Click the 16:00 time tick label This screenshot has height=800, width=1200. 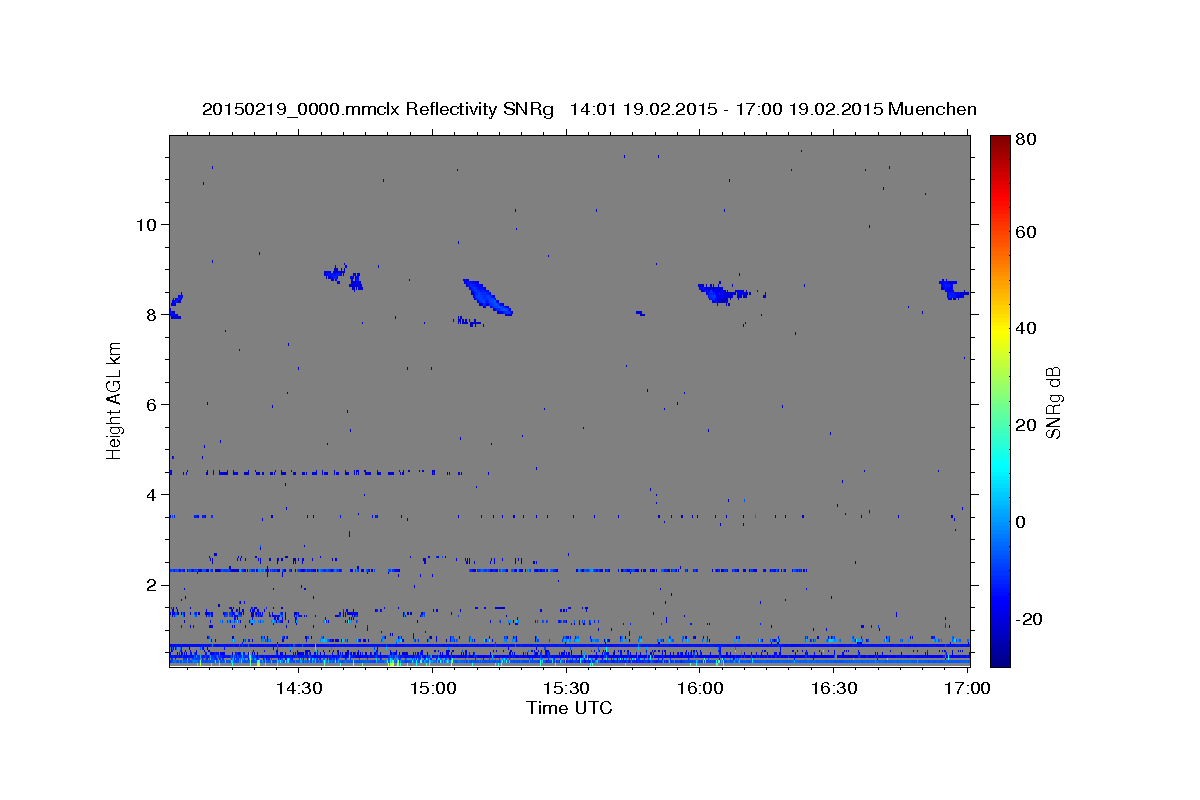point(700,688)
